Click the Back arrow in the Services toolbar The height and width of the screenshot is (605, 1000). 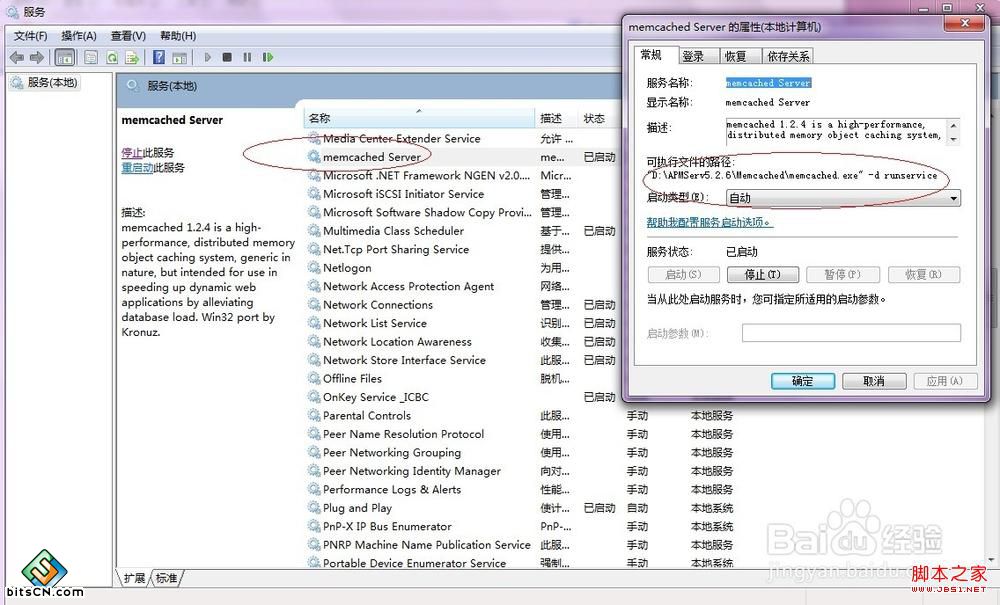pos(17,57)
